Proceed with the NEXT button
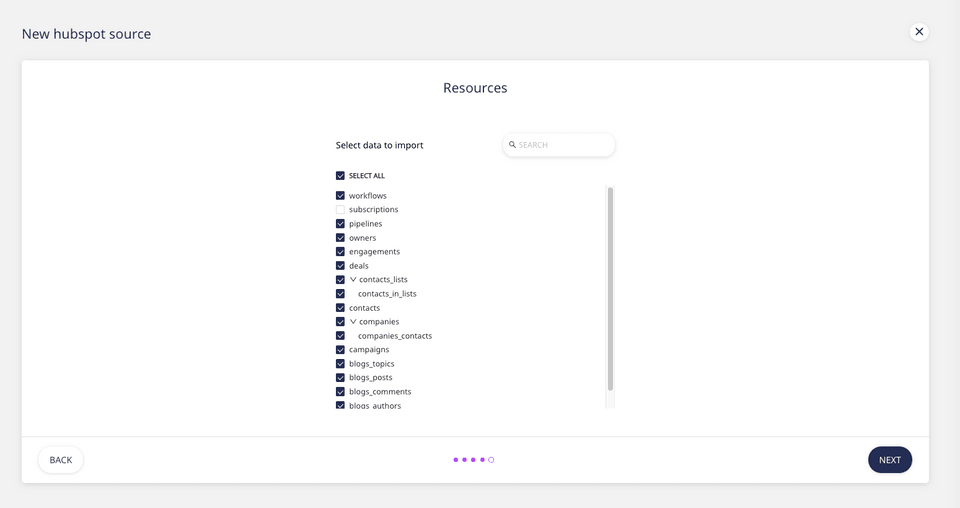The image size is (960, 508). pyautogui.click(x=890, y=460)
